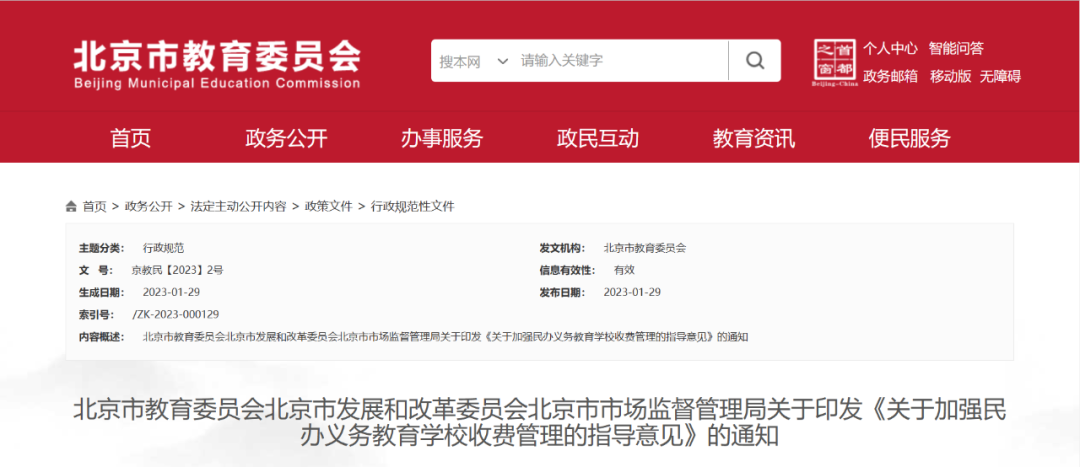Click the index number /ZK-2023-000129
Image resolution: width=1080 pixels, height=467 pixels.
click(x=176, y=315)
